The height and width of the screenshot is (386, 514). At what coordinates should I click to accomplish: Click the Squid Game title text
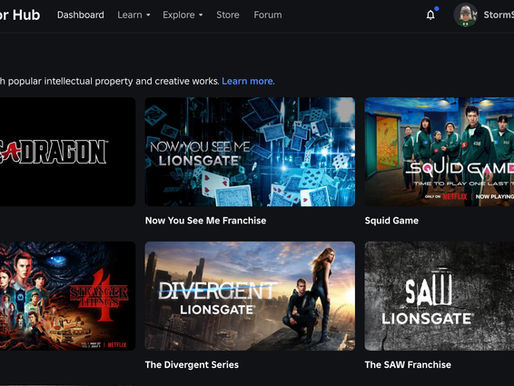click(392, 221)
